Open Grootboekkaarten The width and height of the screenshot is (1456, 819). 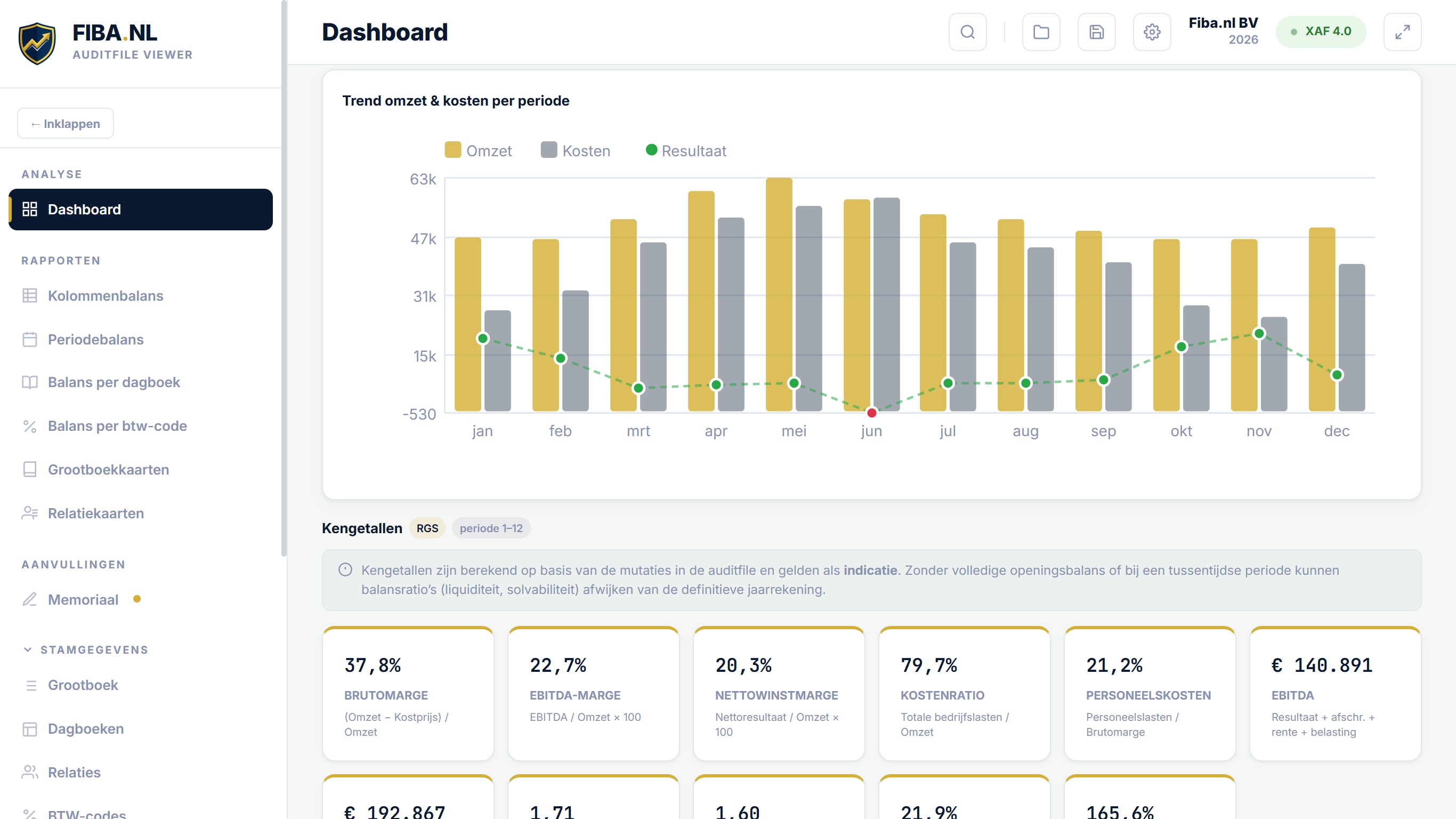(141, 469)
